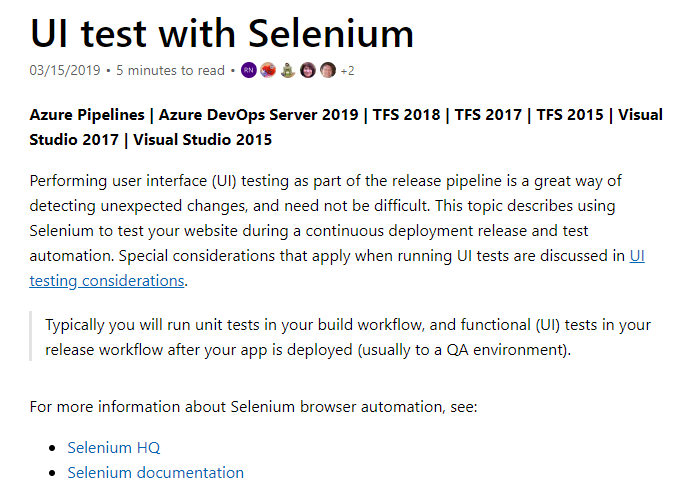
Task: Select the green robot contributor avatar
Action: (x=288, y=70)
